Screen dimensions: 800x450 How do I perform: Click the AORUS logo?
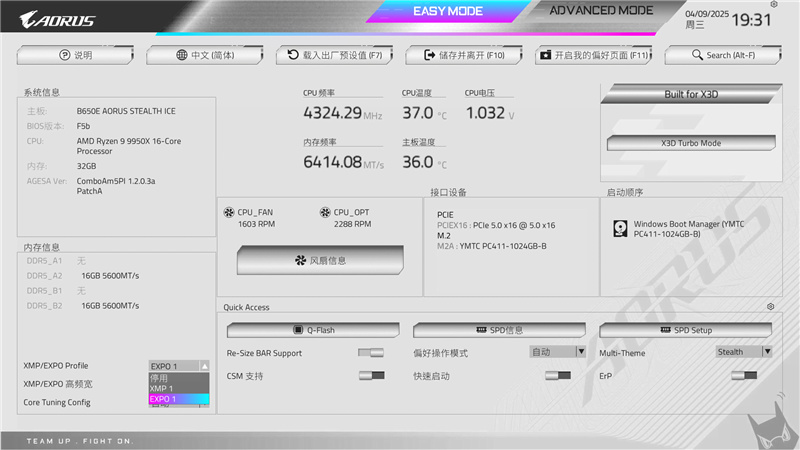point(57,20)
